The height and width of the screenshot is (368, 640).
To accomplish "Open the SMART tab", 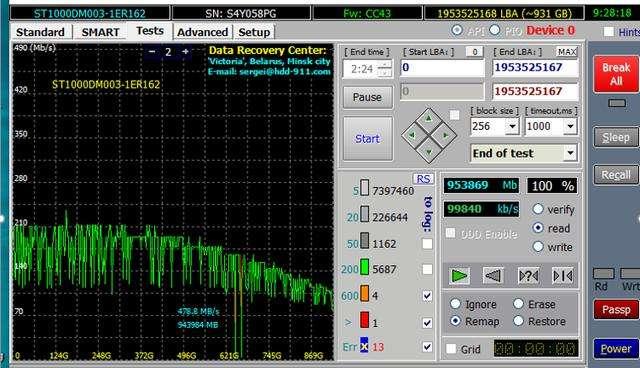I will tap(100, 32).
